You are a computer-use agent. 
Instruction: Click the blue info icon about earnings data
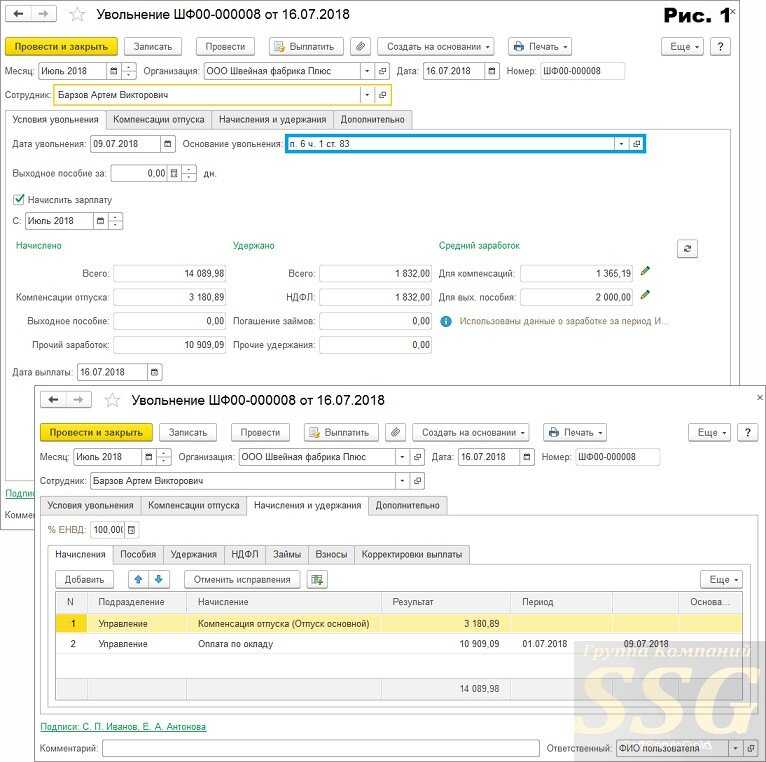click(446, 321)
